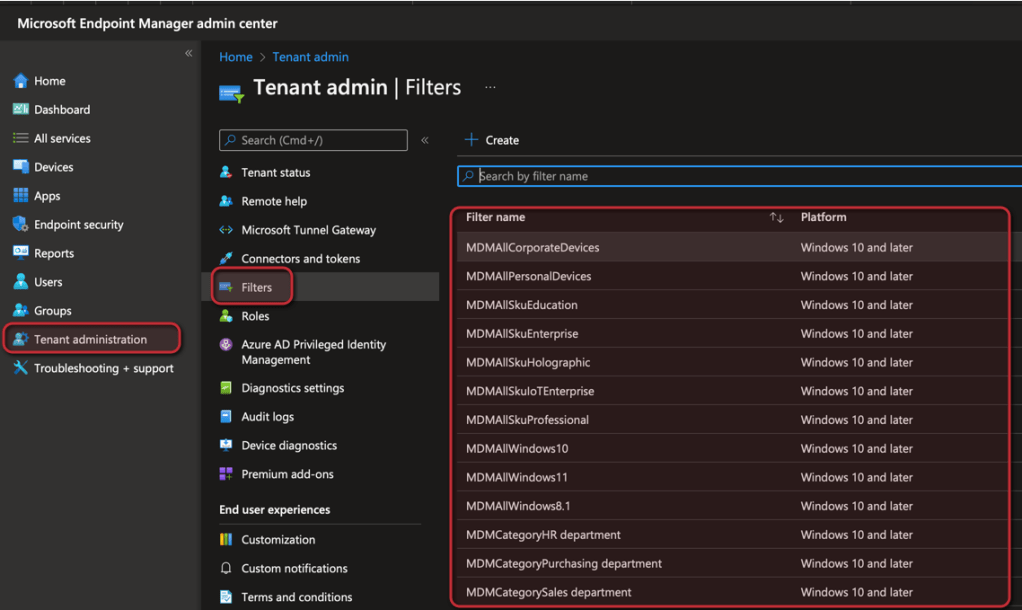The height and width of the screenshot is (610, 1022).
Task: Open Tenant administration in the sidebar
Action: [x=90, y=340]
